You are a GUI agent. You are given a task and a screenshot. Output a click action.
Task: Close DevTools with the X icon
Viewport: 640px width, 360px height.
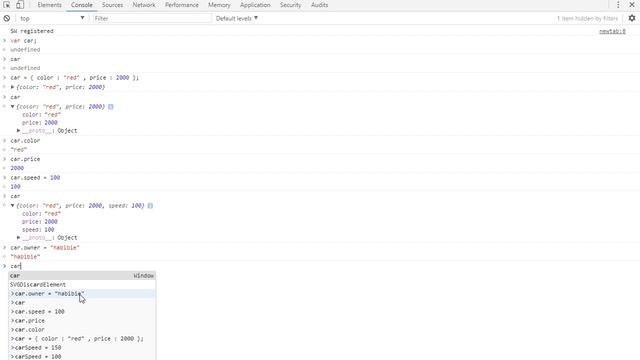tap(632, 5)
